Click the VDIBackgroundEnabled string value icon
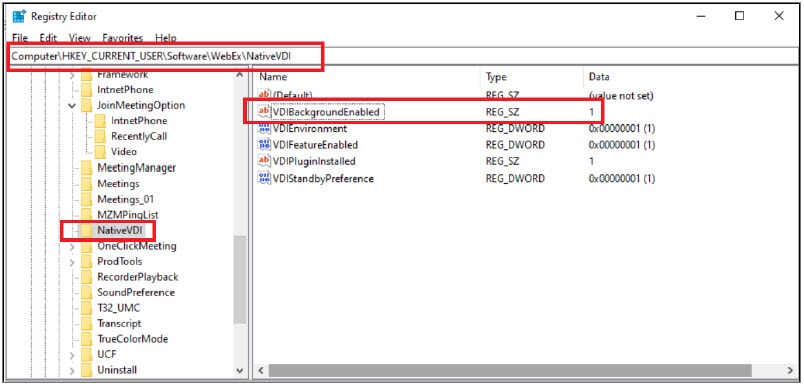Screen dimensions: 804x384 265,111
